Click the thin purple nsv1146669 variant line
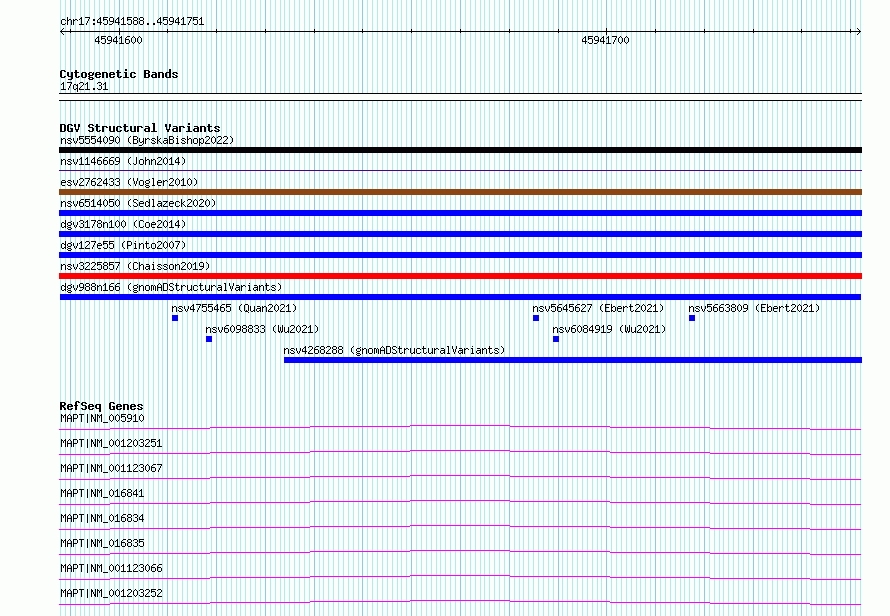Image resolution: width=890 pixels, height=616 pixels. click(x=460, y=170)
